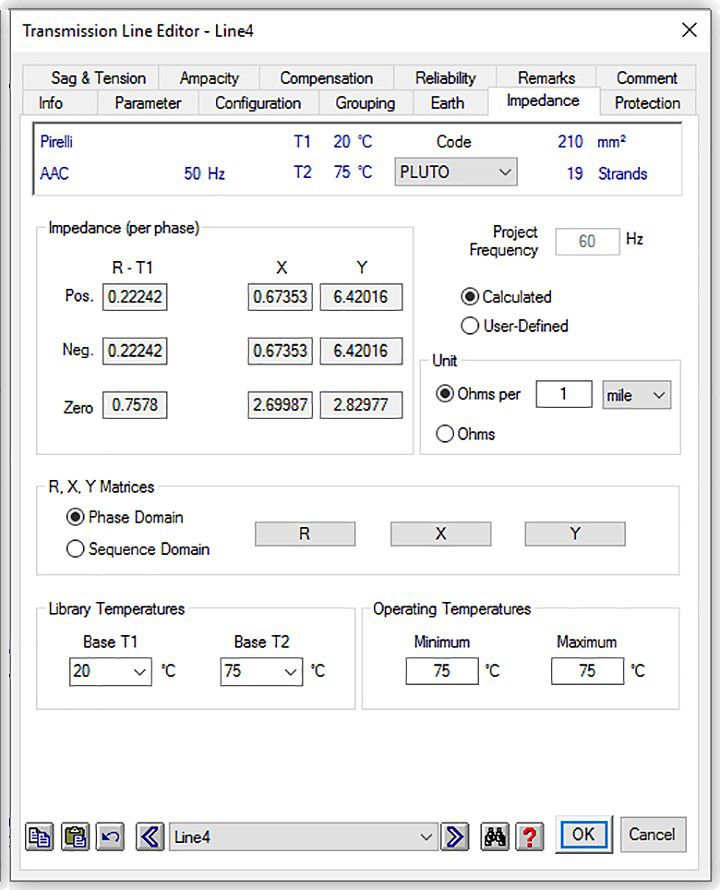Viewport: 720px width, 890px height.
Task: Click the X matrix button
Action: pyautogui.click(x=441, y=534)
